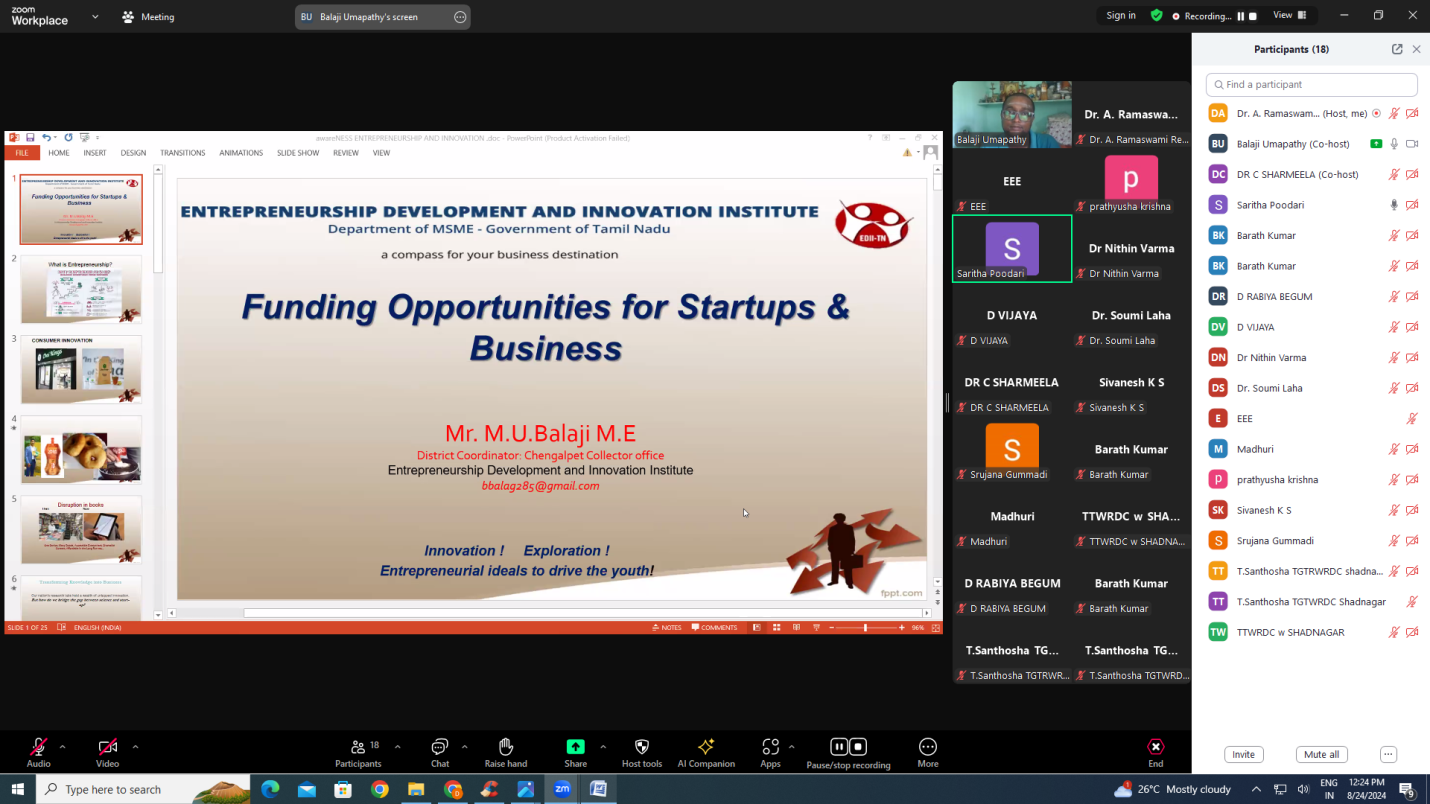Expand the Apps options arrow
Screen dimensions: 1430x804
pos(791,747)
